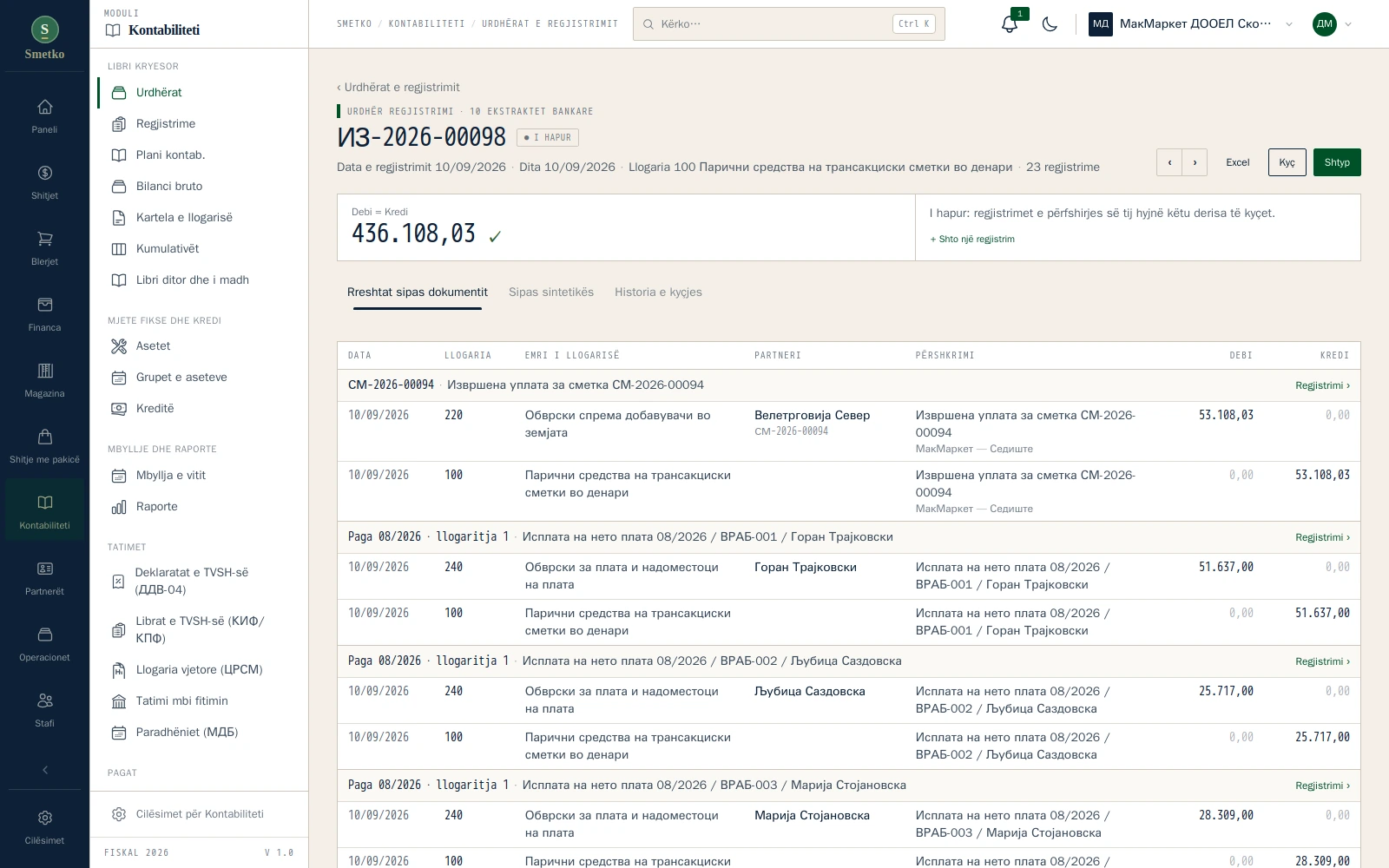Open Cilësimet për Kontabiliteti settings
Image resolution: width=1389 pixels, height=868 pixels.
coord(199,814)
